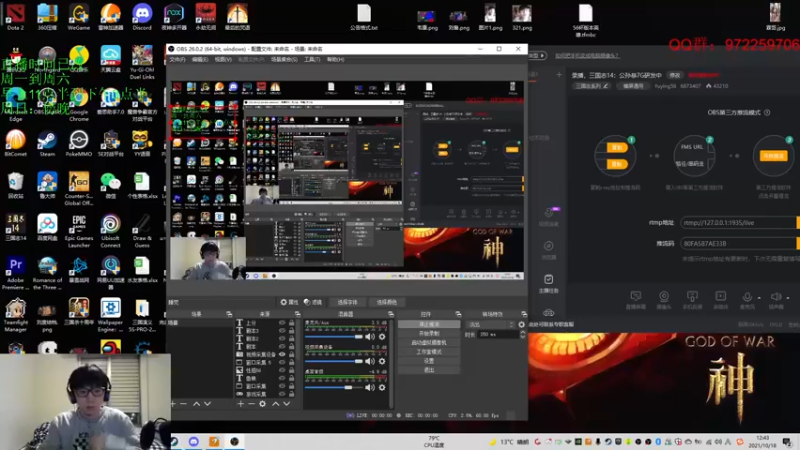Open Steam desktop shortcut
Viewport: 800px width, 450px height.
pos(47,143)
